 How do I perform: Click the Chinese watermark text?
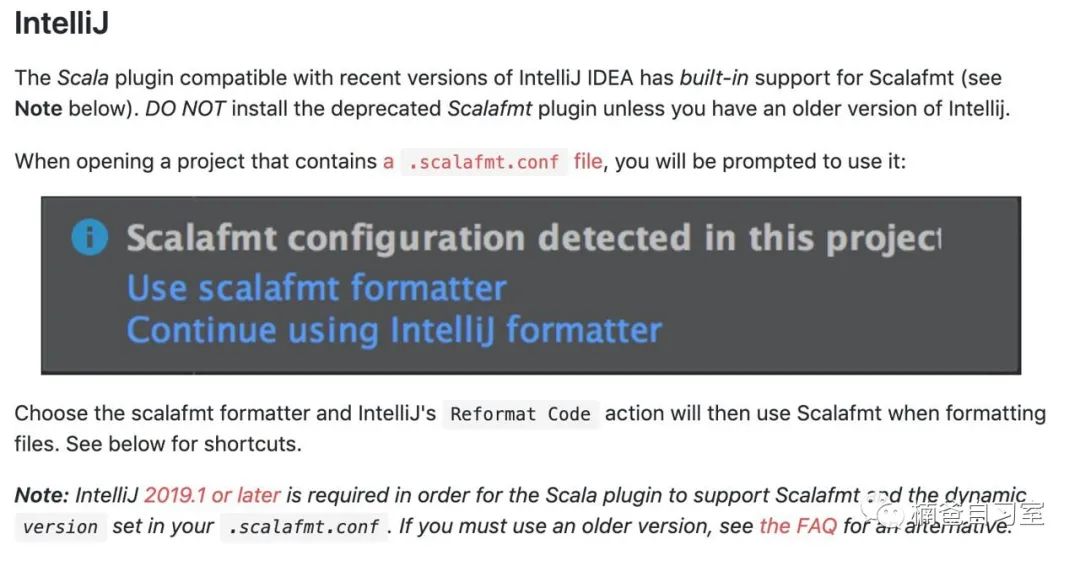click(x=977, y=513)
